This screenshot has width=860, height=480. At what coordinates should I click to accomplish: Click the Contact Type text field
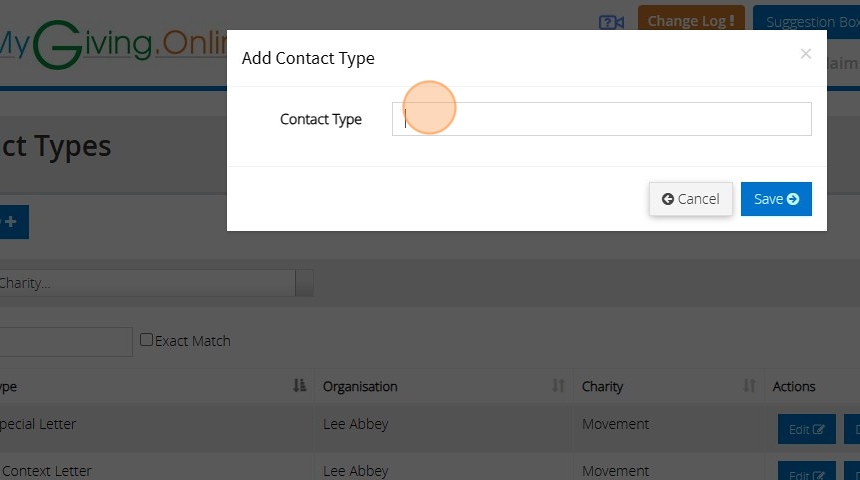[601, 119]
